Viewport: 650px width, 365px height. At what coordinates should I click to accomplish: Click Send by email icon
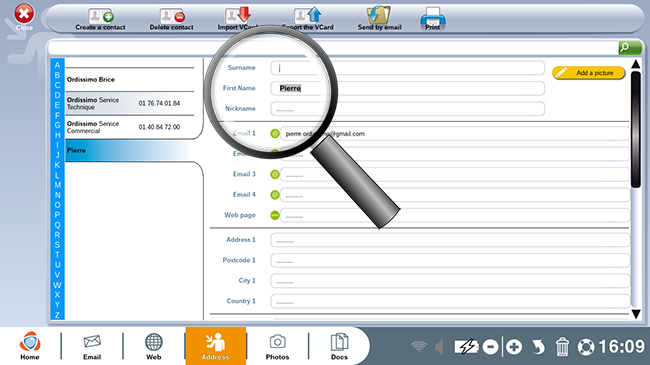click(x=379, y=15)
